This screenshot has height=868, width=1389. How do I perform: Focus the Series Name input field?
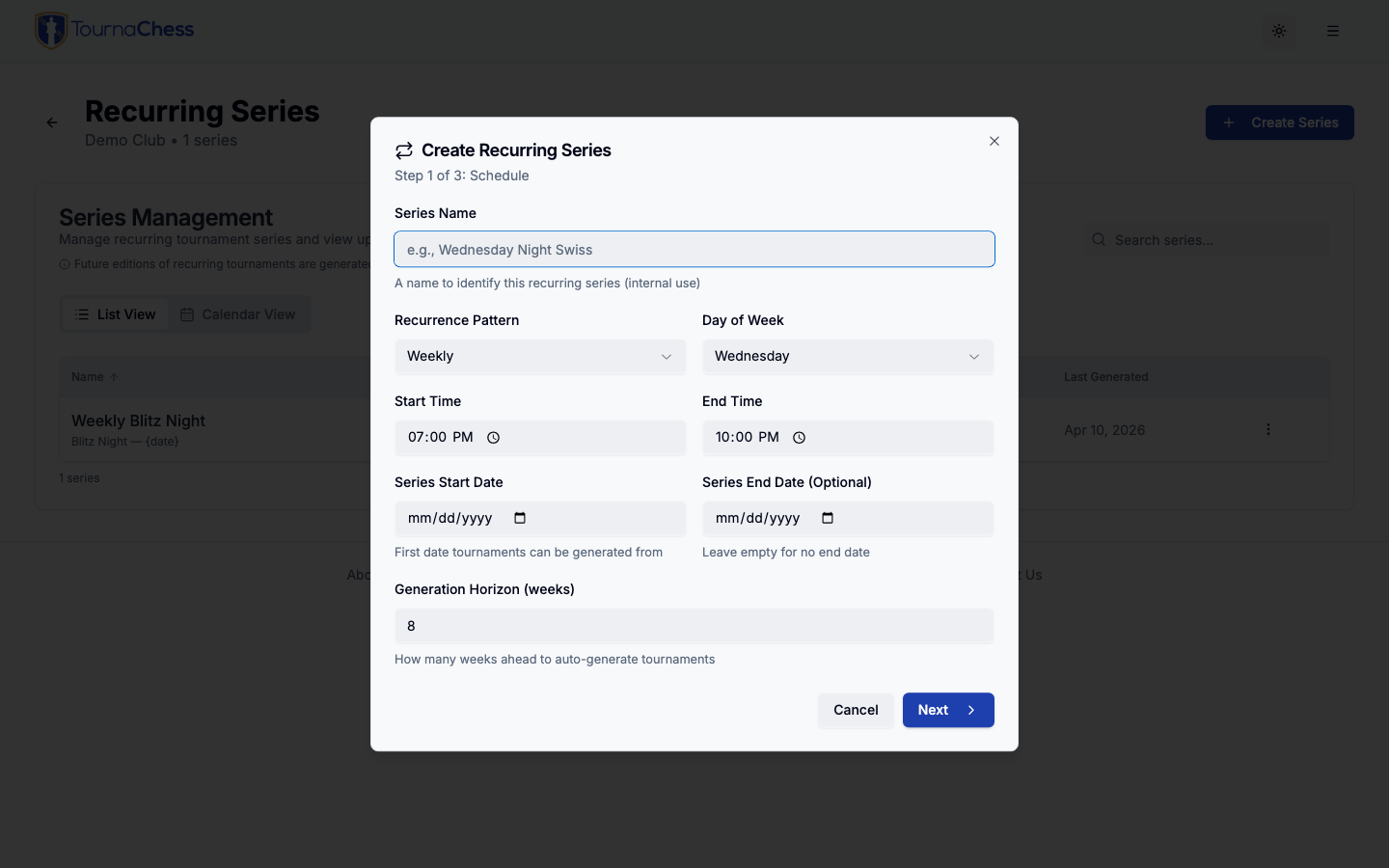[694, 250]
